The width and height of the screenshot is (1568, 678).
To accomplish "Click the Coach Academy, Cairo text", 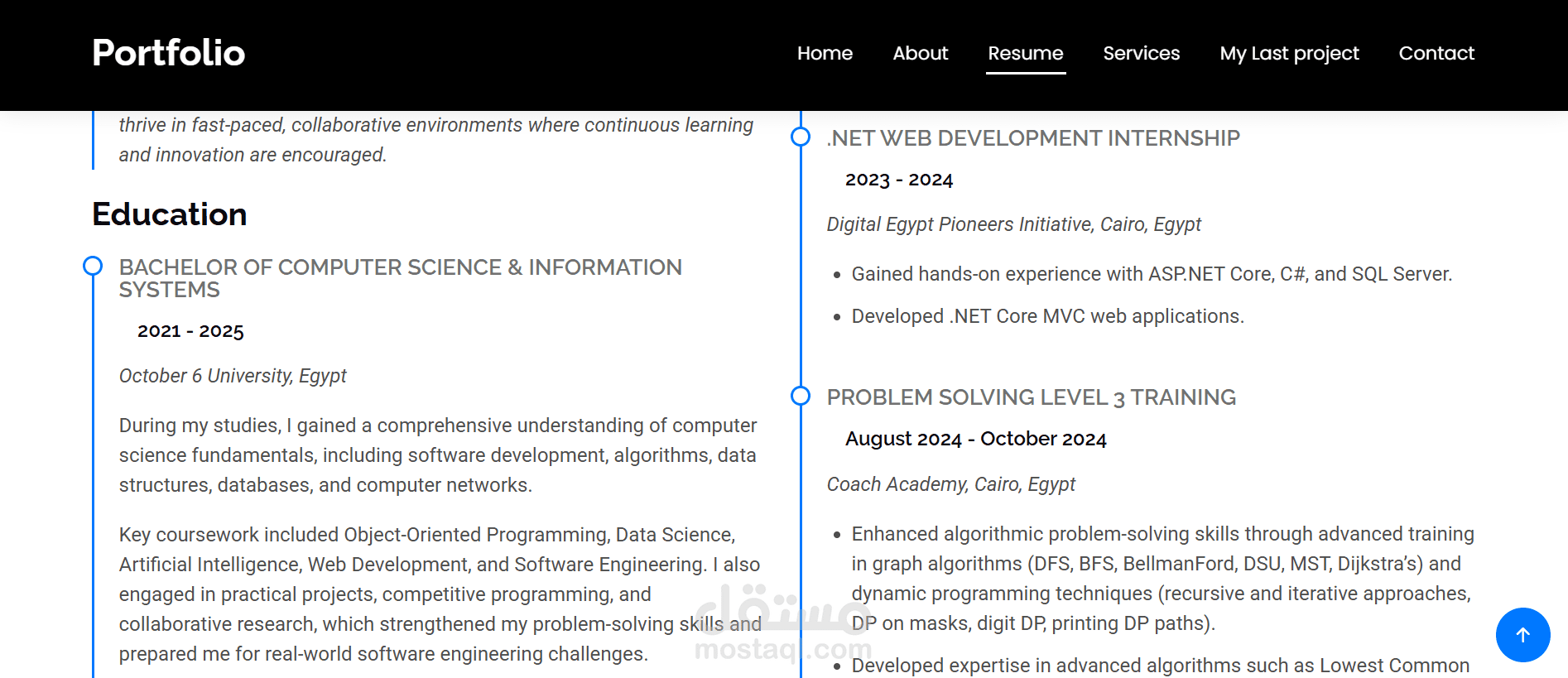I will pyautogui.click(x=950, y=484).
